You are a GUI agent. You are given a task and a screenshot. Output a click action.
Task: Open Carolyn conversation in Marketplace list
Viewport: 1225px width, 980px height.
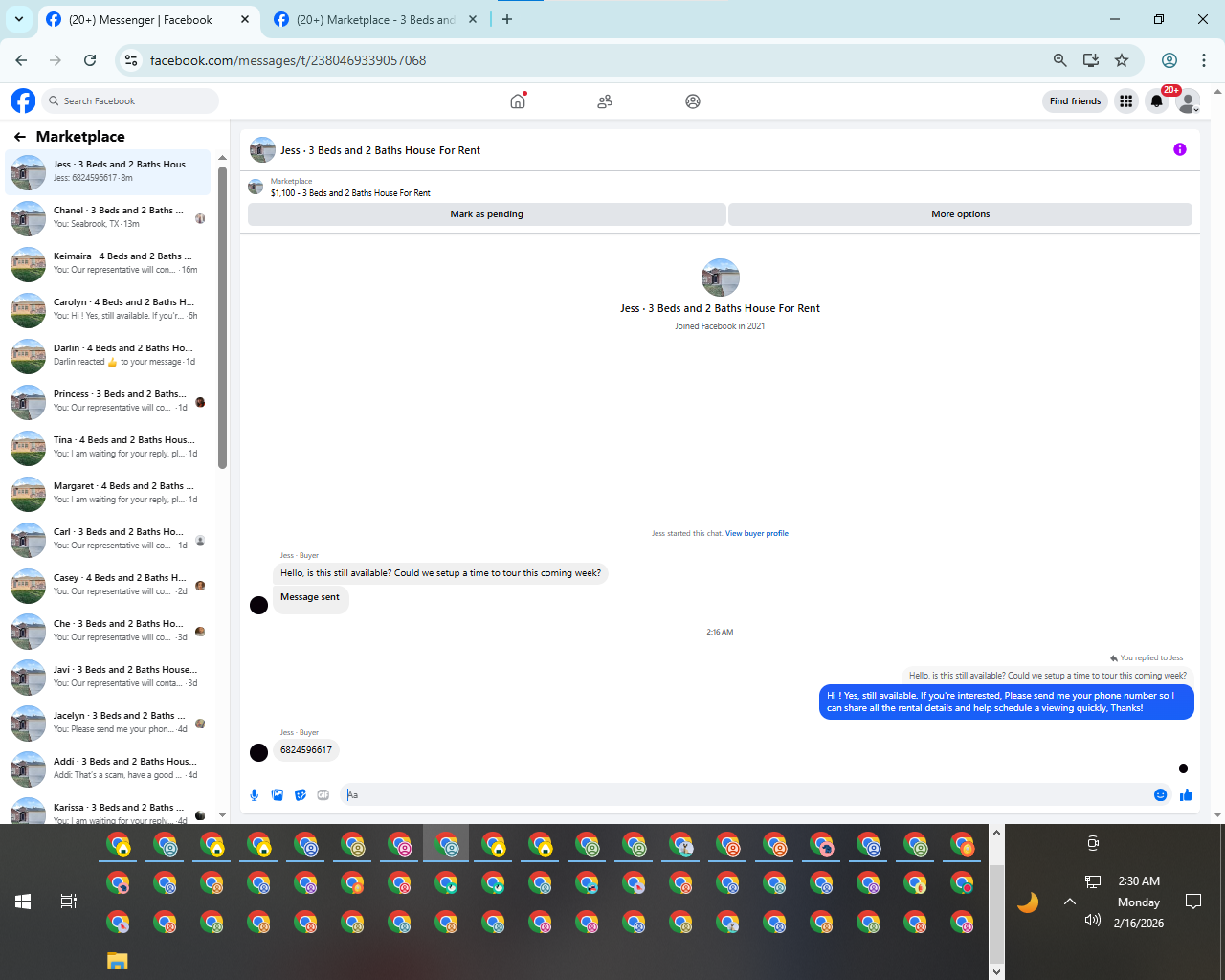[107, 309]
